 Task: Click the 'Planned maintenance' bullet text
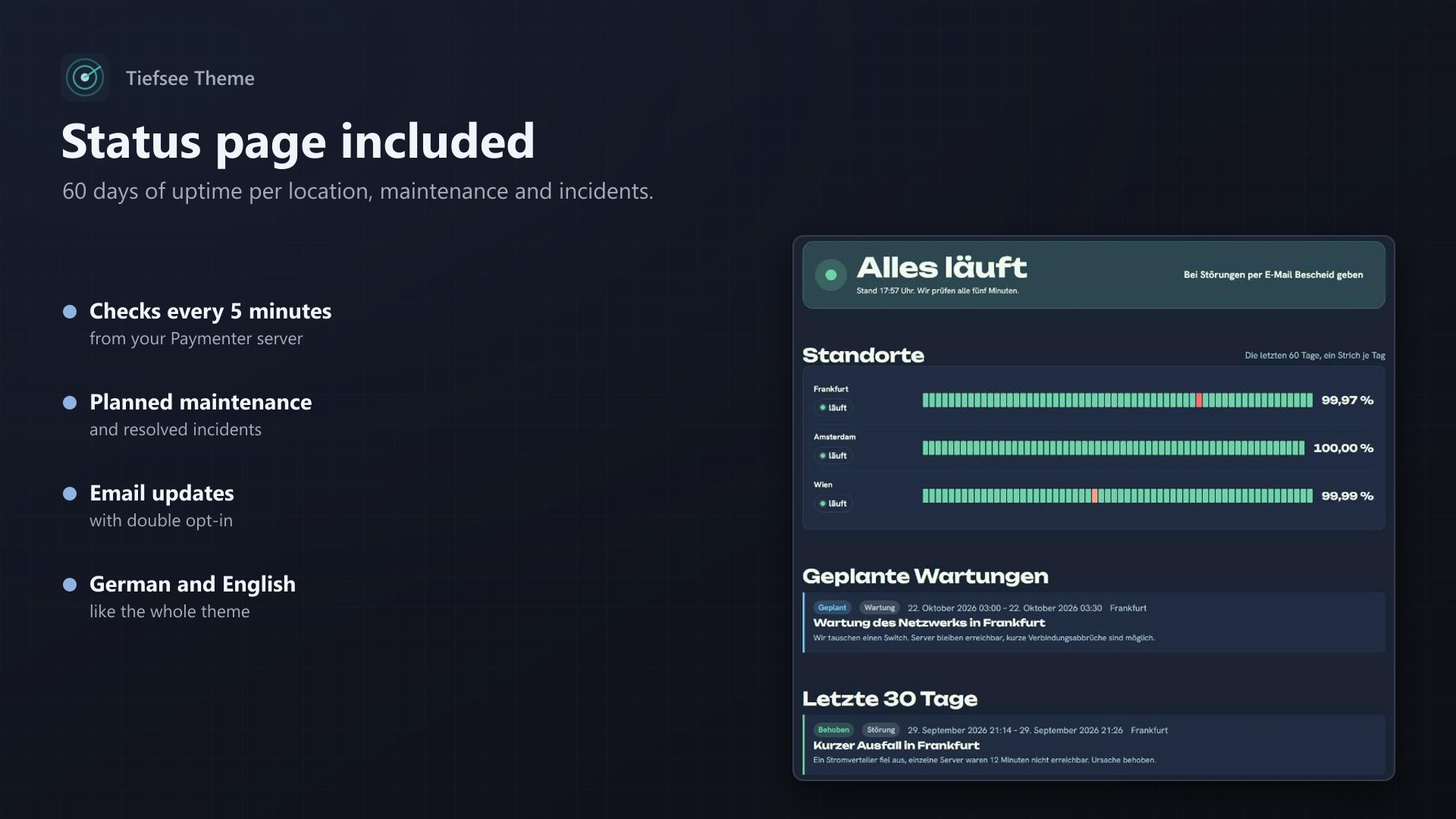click(x=200, y=402)
